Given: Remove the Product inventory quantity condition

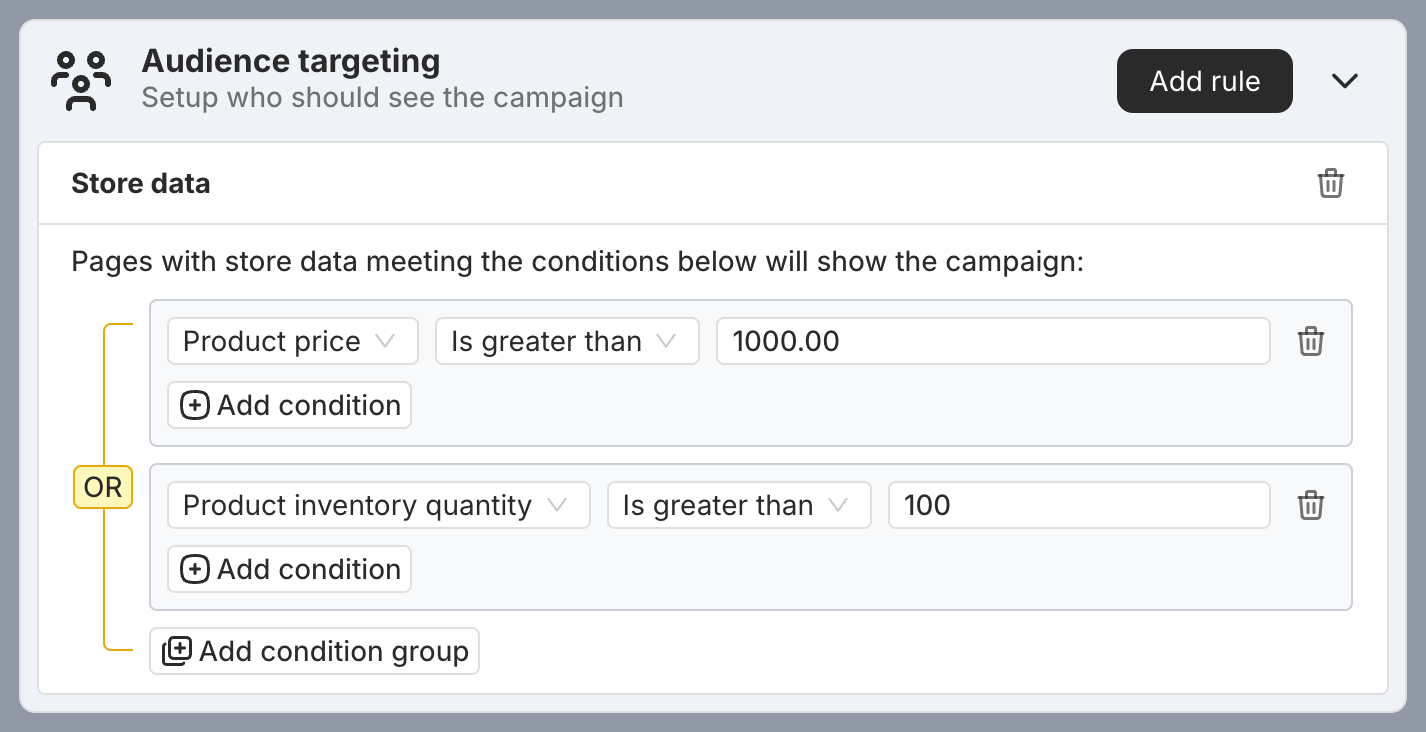Looking at the screenshot, I should pos(1310,506).
